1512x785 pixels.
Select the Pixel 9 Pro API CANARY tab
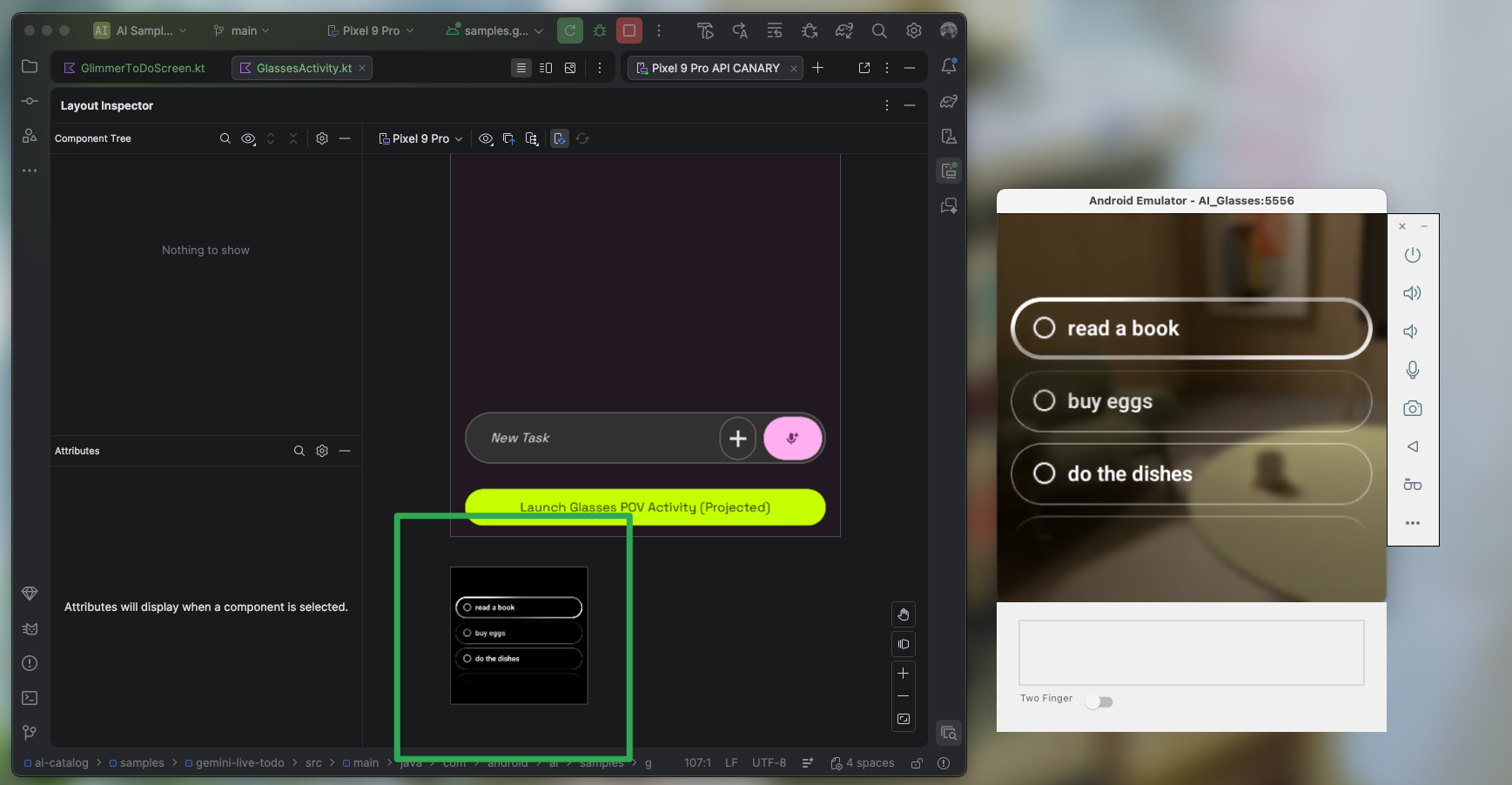point(714,67)
